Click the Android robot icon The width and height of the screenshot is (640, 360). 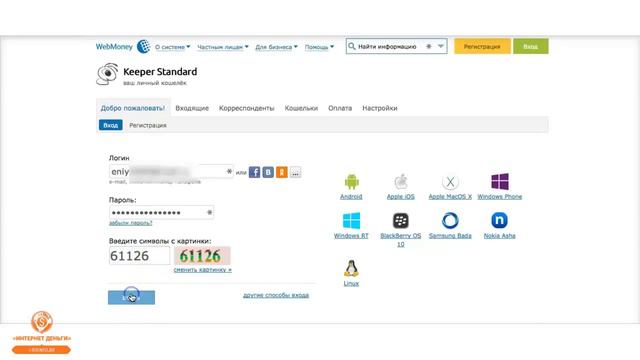coord(351,182)
